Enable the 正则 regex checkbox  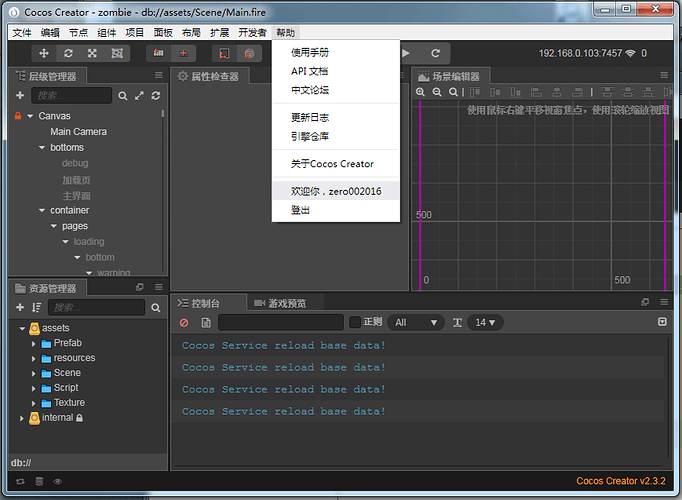355,322
